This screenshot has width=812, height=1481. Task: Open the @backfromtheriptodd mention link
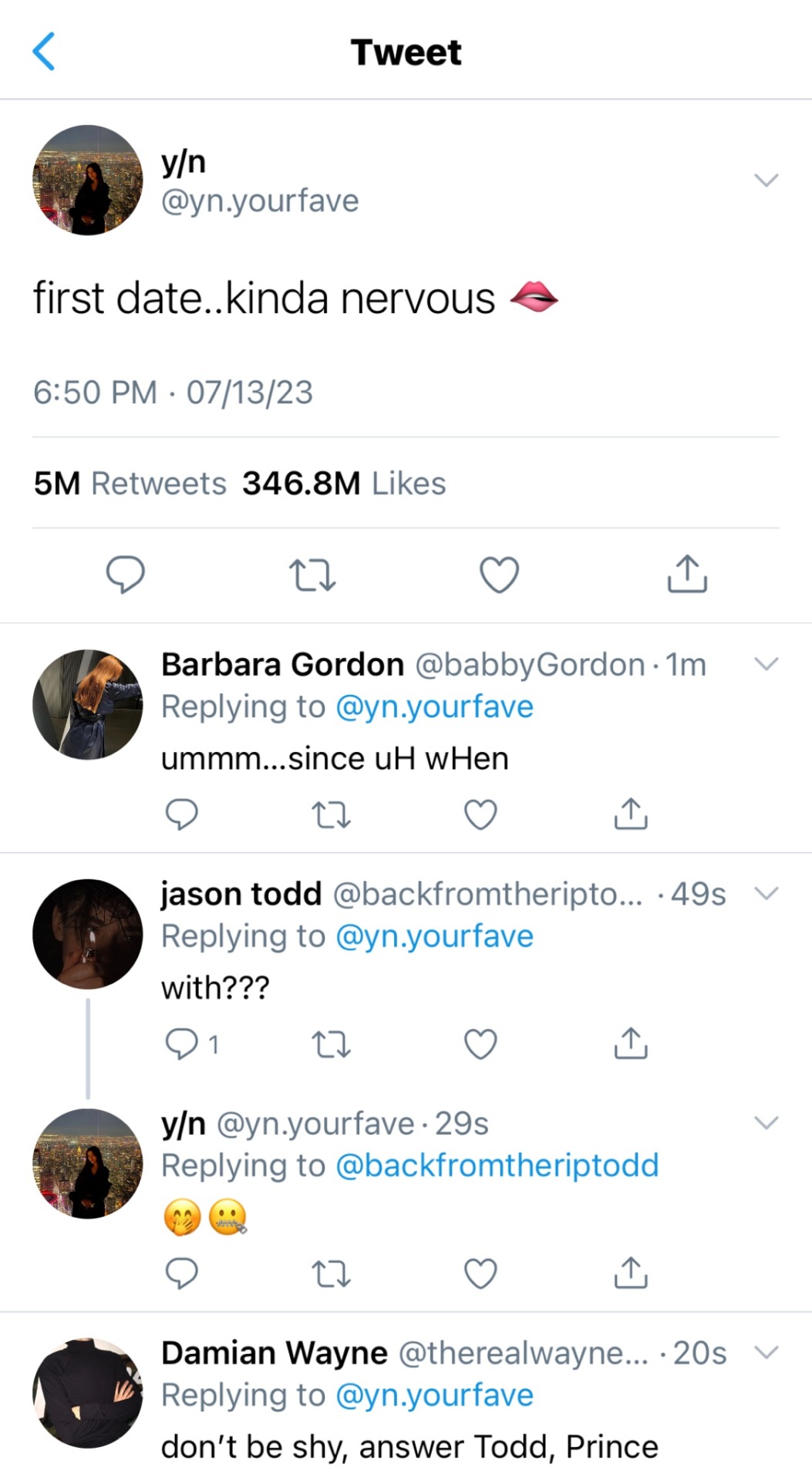(497, 1166)
